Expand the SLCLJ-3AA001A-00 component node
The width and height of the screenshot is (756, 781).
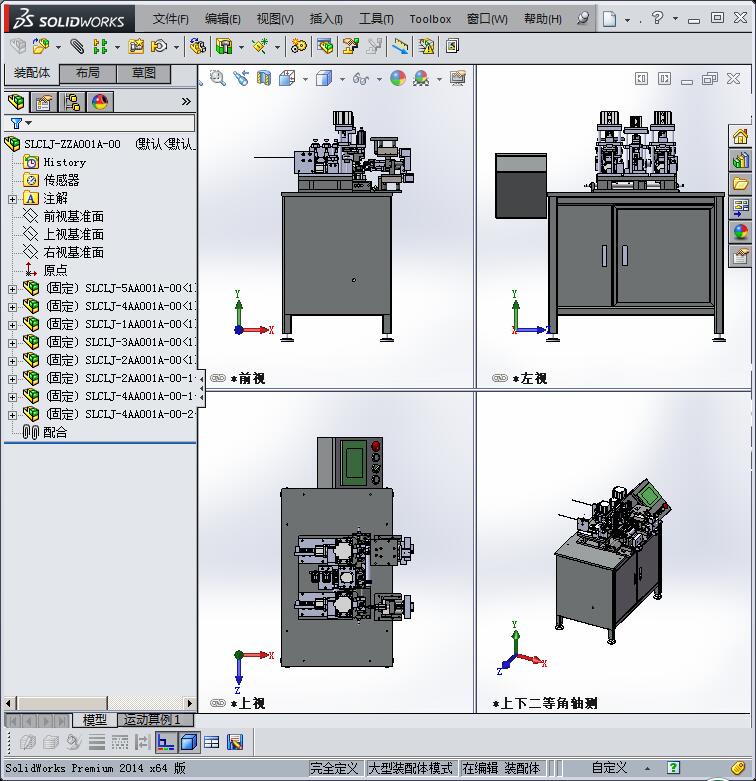pos(12,343)
